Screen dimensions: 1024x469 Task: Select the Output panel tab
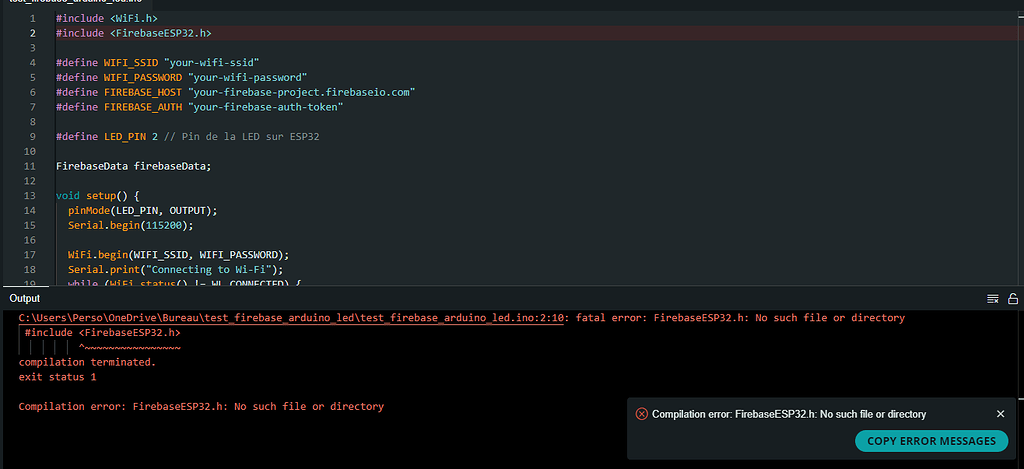[25, 298]
